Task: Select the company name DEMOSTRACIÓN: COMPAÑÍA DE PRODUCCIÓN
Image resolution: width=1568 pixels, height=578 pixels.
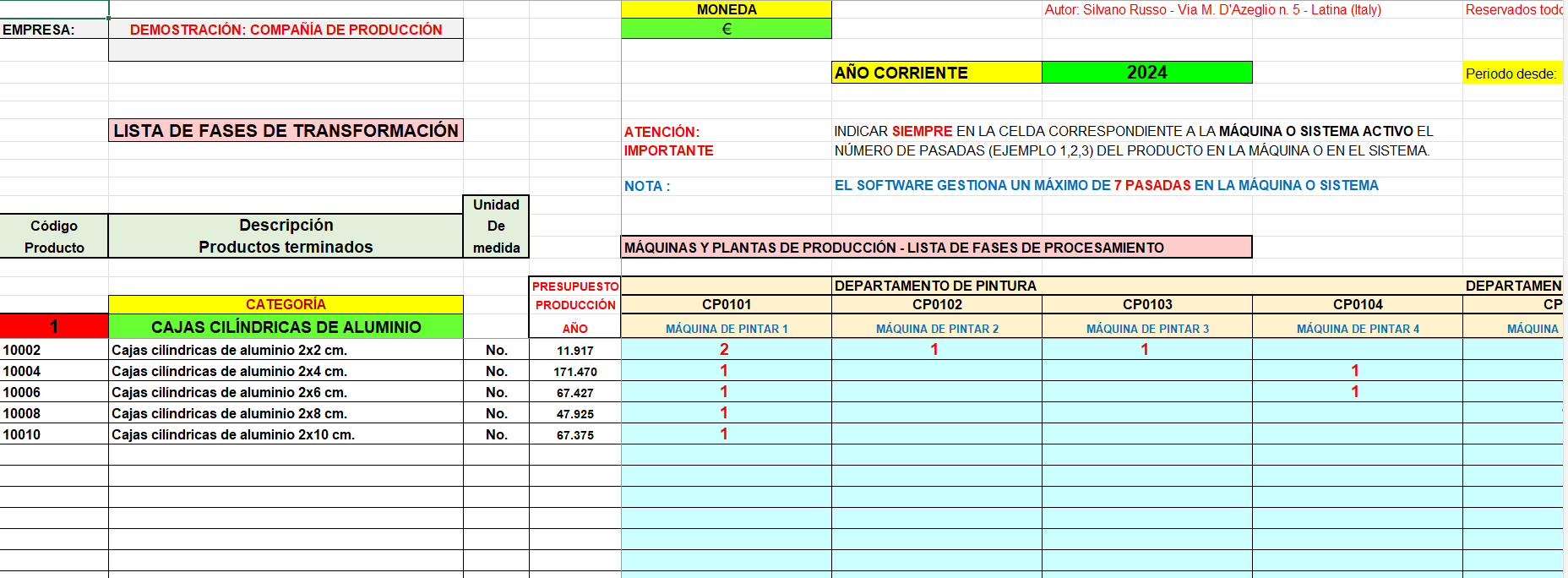Action: click(286, 30)
